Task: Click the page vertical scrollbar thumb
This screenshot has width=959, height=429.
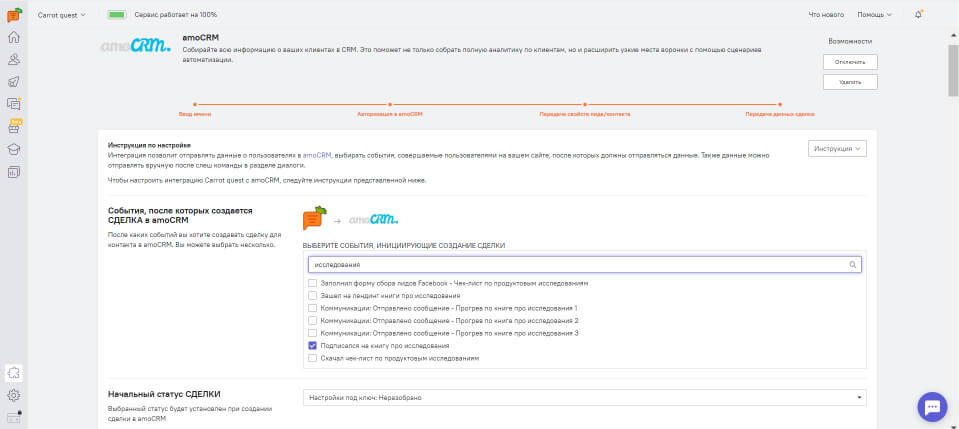Action: coord(953,70)
